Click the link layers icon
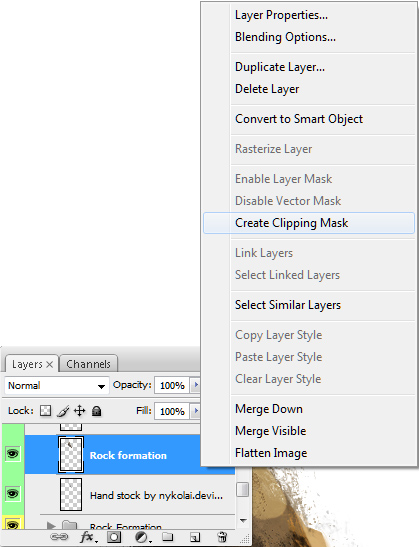 (59, 537)
